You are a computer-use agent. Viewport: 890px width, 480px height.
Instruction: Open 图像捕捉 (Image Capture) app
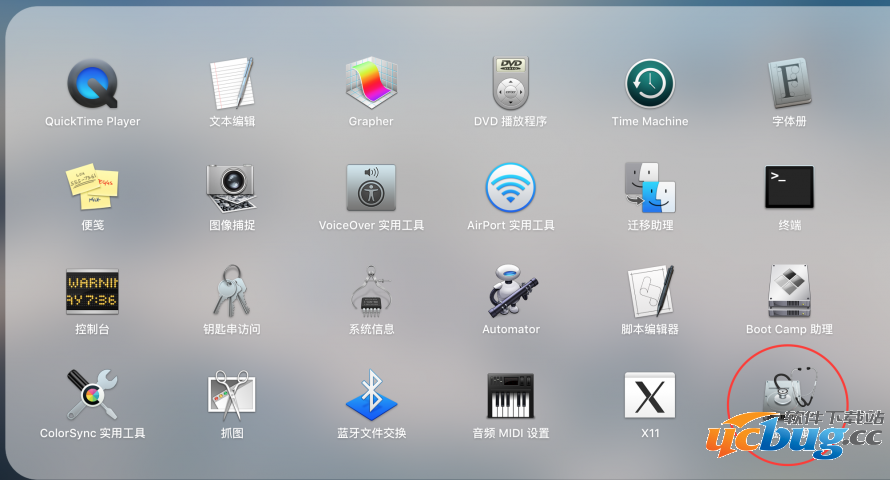click(x=232, y=188)
